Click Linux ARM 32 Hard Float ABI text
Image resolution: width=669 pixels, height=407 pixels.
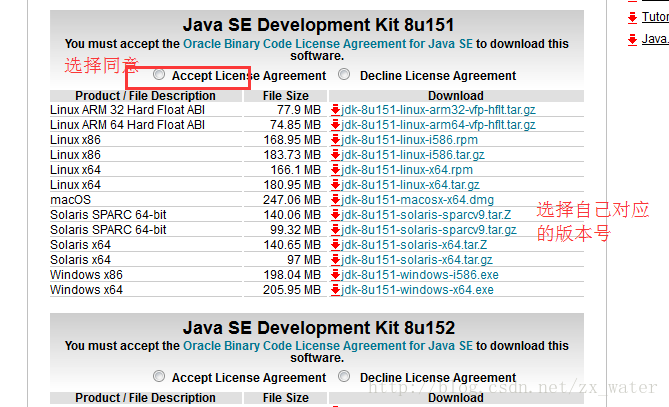coord(127,110)
